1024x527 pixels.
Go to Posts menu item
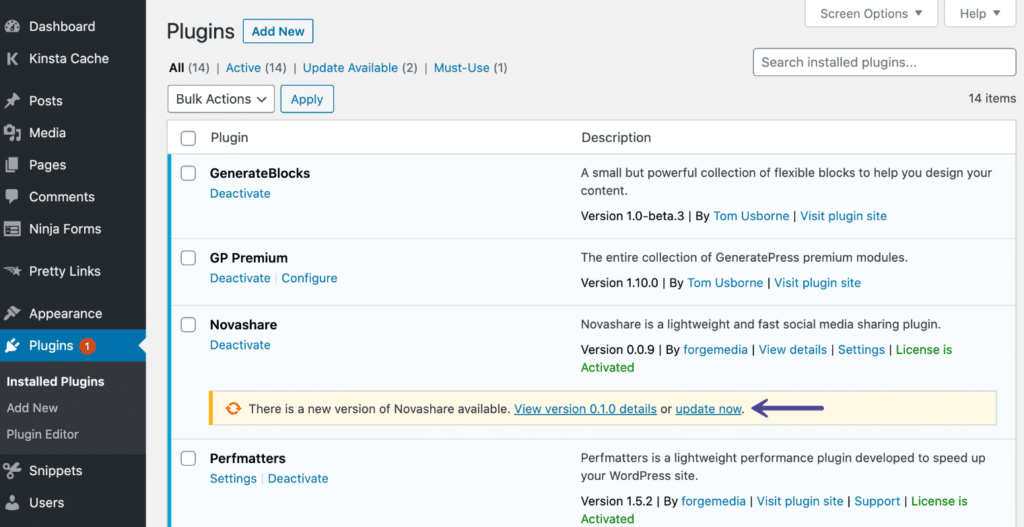(46, 101)
